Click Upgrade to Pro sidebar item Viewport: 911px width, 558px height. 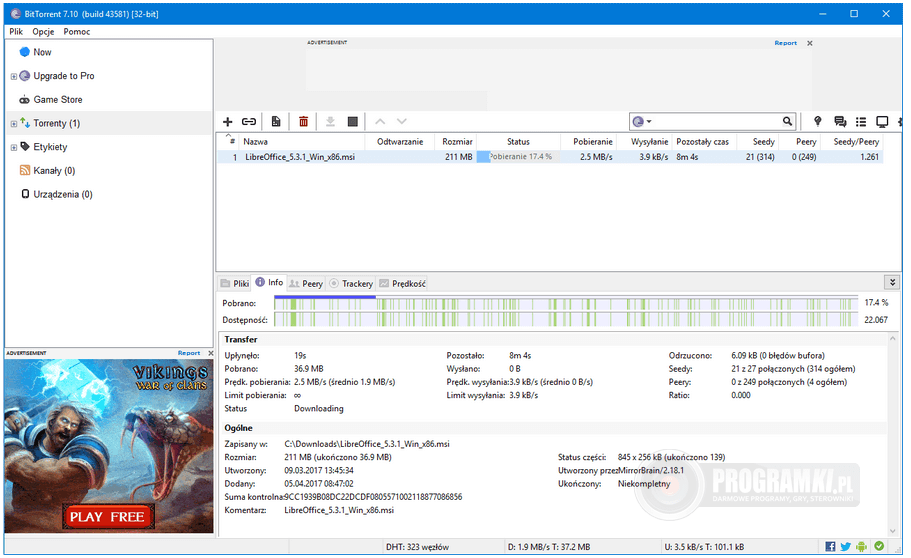(x=64, y=76)
